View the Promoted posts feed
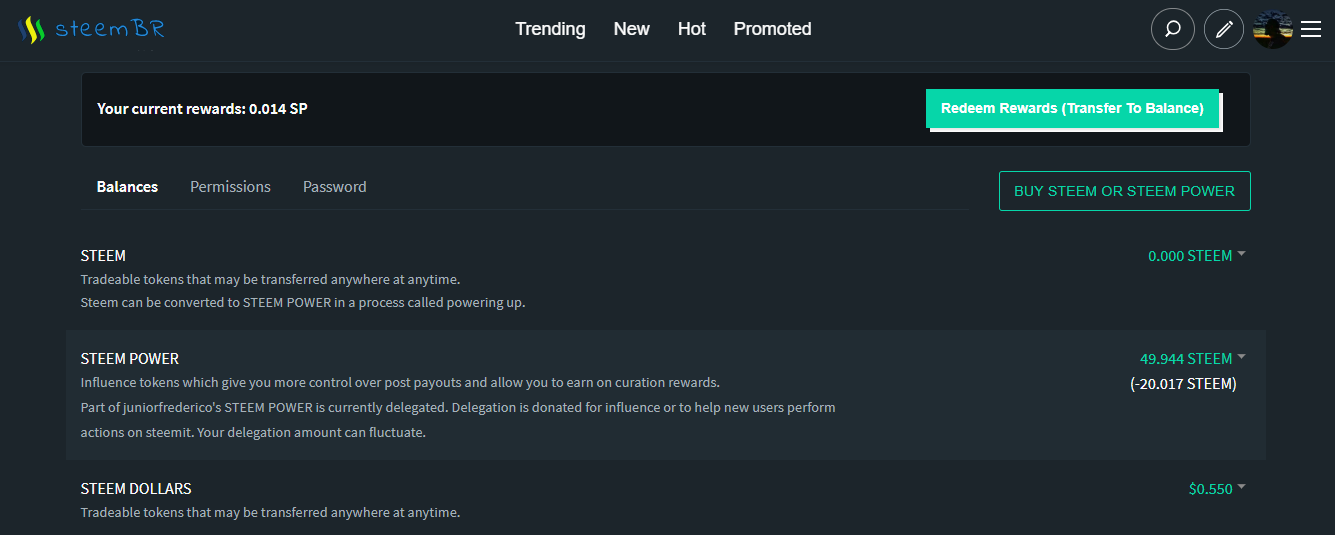1335x535 pixels. [x=772, y=29]
